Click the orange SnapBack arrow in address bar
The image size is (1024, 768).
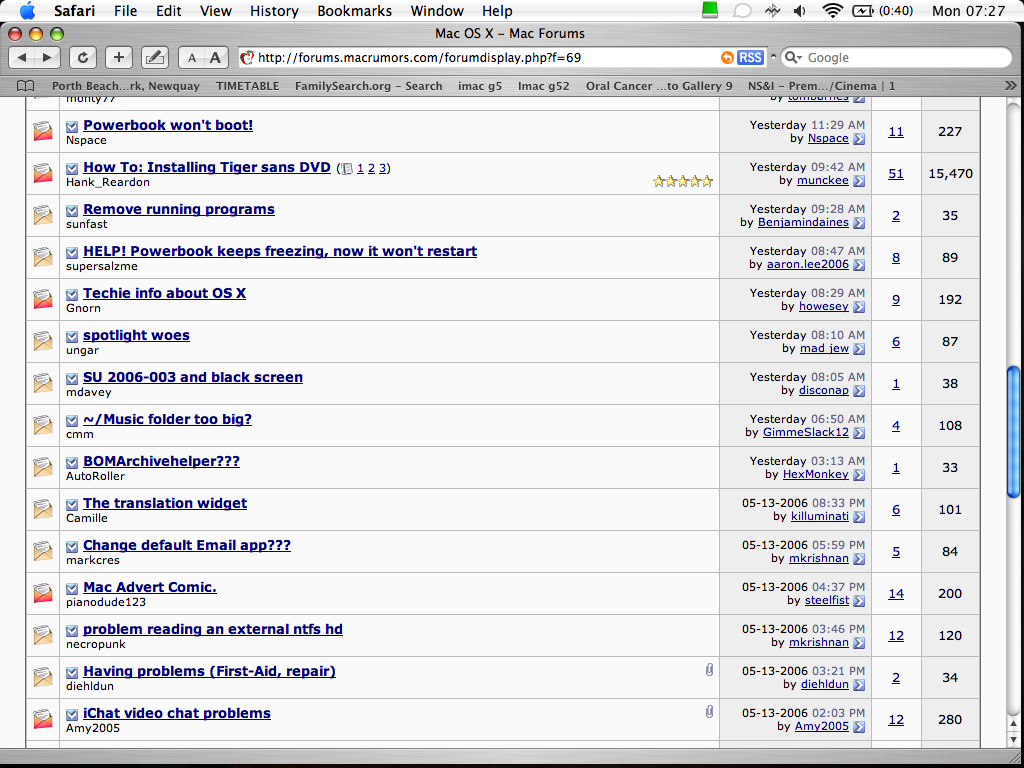[727, 57]
